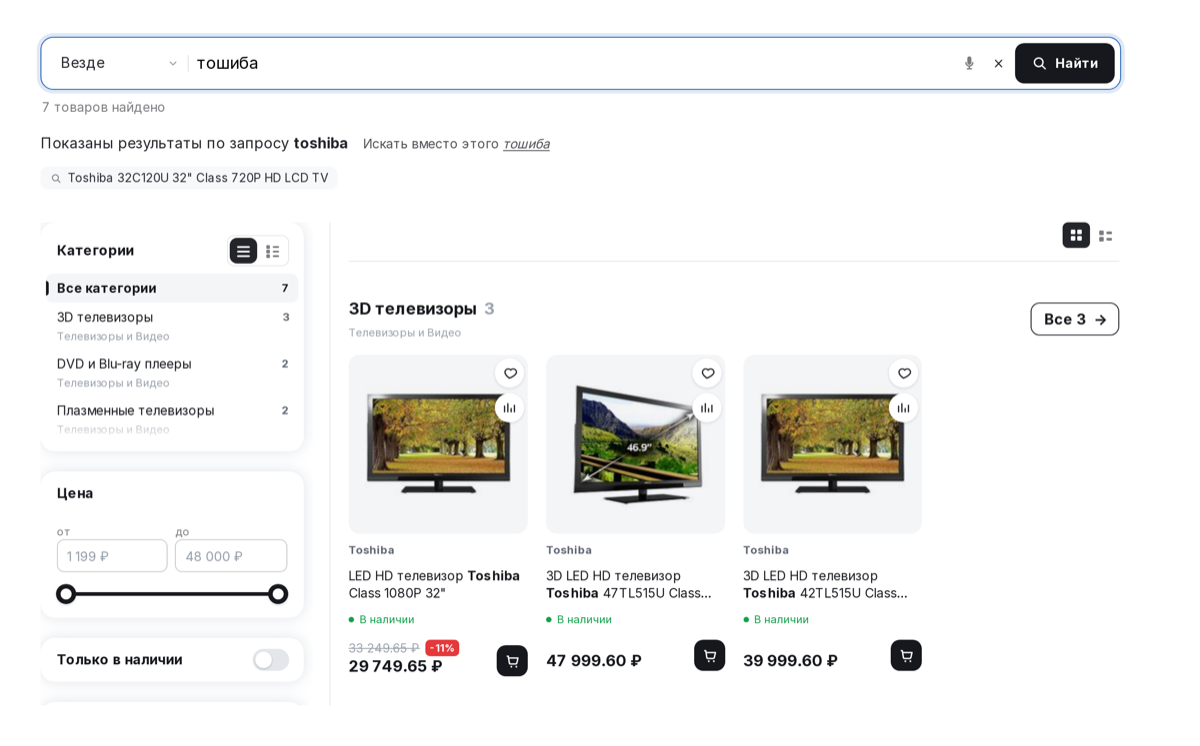Image resolution: width=1200 pixels, height=746 pixels.
Task: Add Toshiba 47TL515U to cart
Action: 710,655
